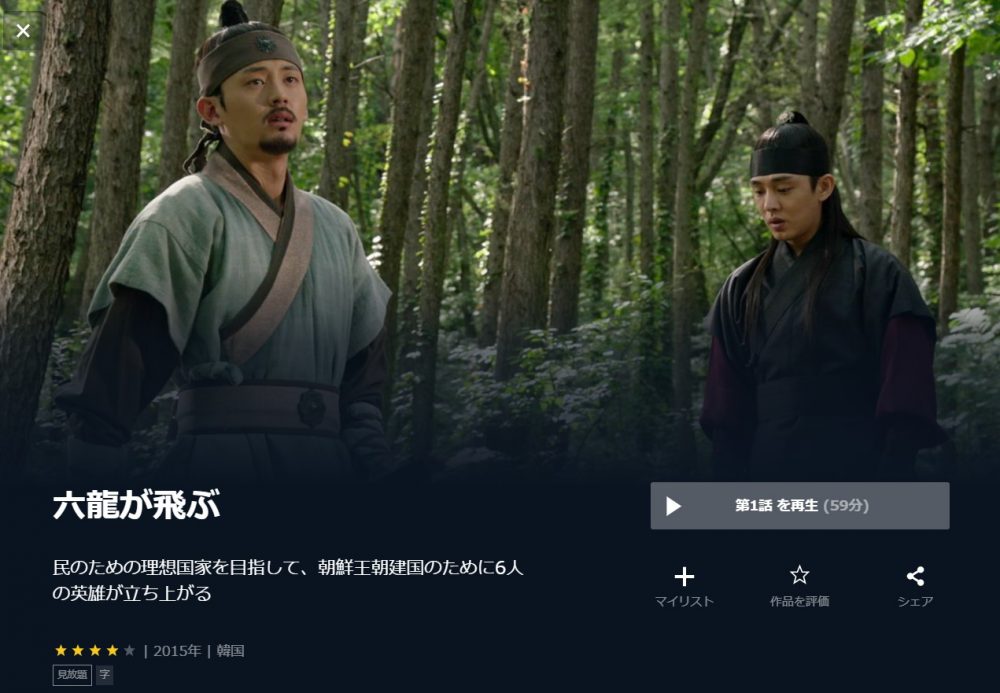Click the 見放題 badge
Viewport: 1000px width, 693px height.
(x=72, y=675)
